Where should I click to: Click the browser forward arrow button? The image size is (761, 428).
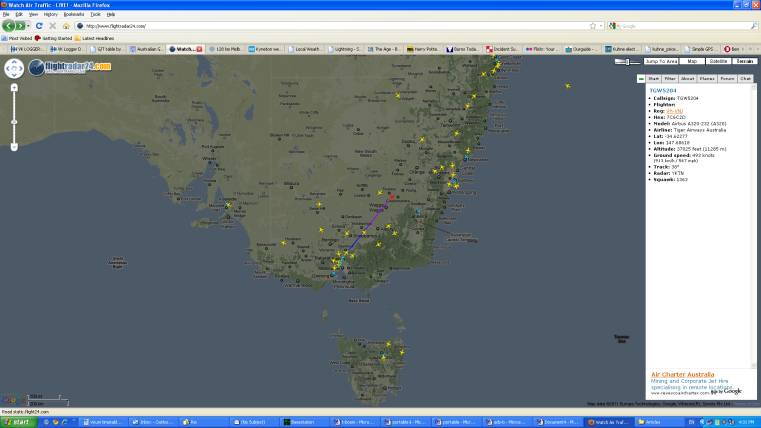[20, 26]
